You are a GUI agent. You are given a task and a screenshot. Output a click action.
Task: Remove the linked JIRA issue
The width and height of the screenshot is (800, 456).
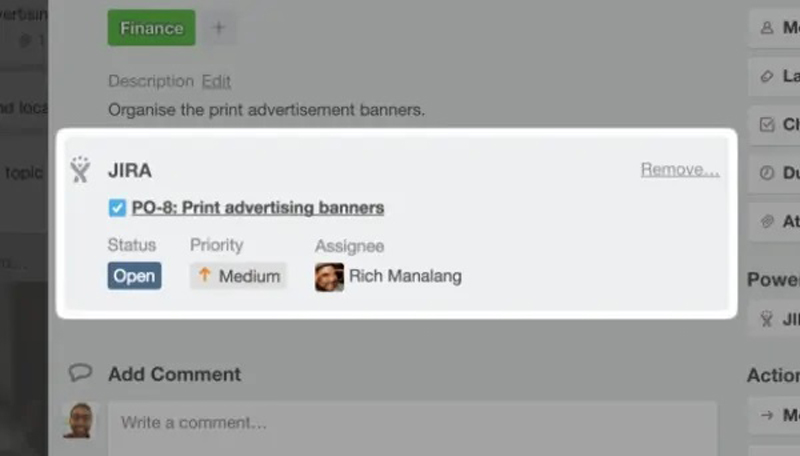pyautogui.click(x=680, y=170)
